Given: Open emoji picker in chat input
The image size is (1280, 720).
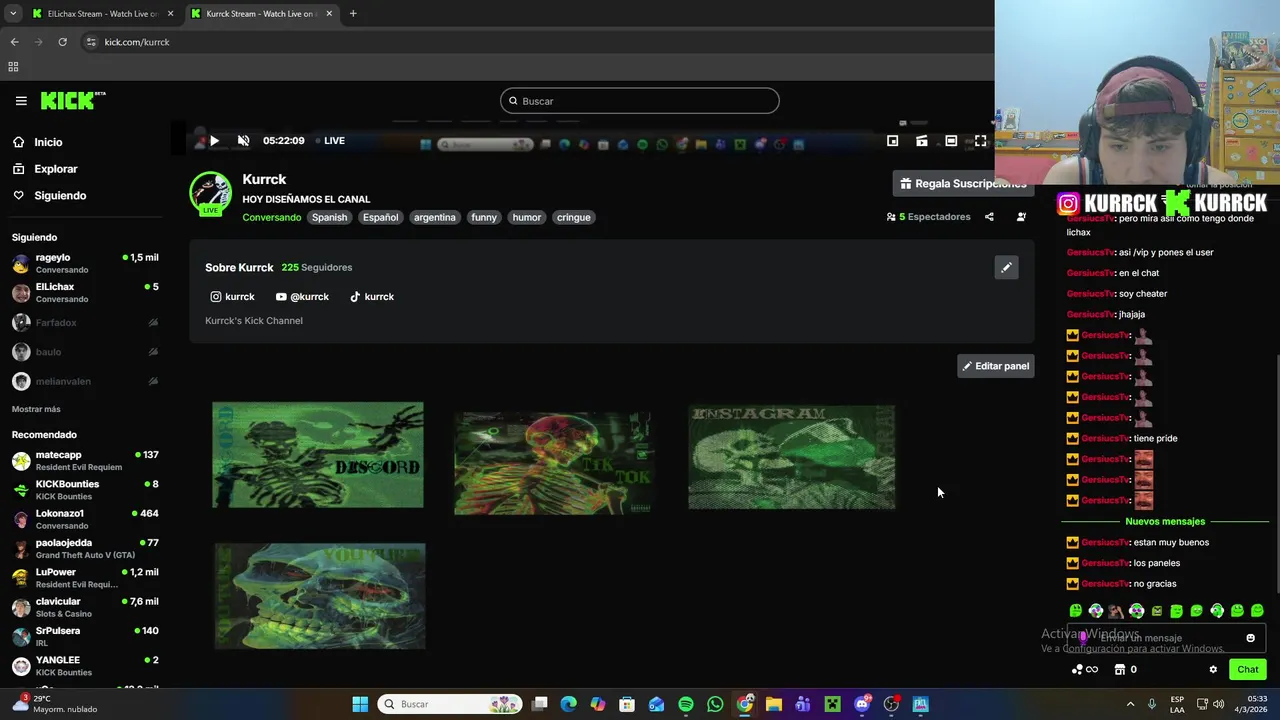Looking at the screenshot, I should (1250, 638).
